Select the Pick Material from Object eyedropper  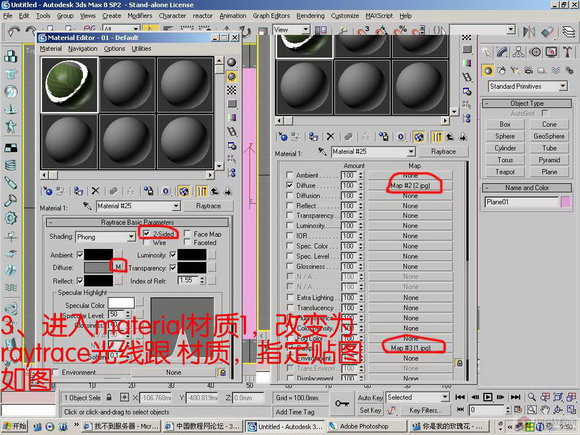coord(87,206)
